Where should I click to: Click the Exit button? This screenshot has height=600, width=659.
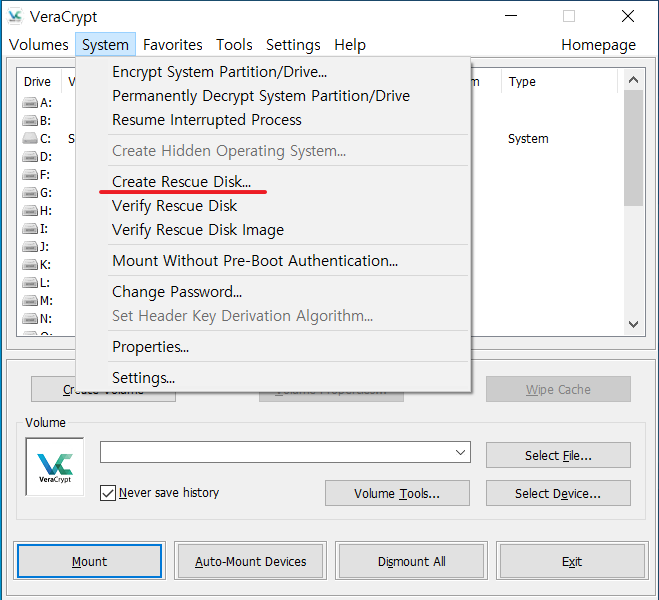pyautogui.click(x=572, y=561)
